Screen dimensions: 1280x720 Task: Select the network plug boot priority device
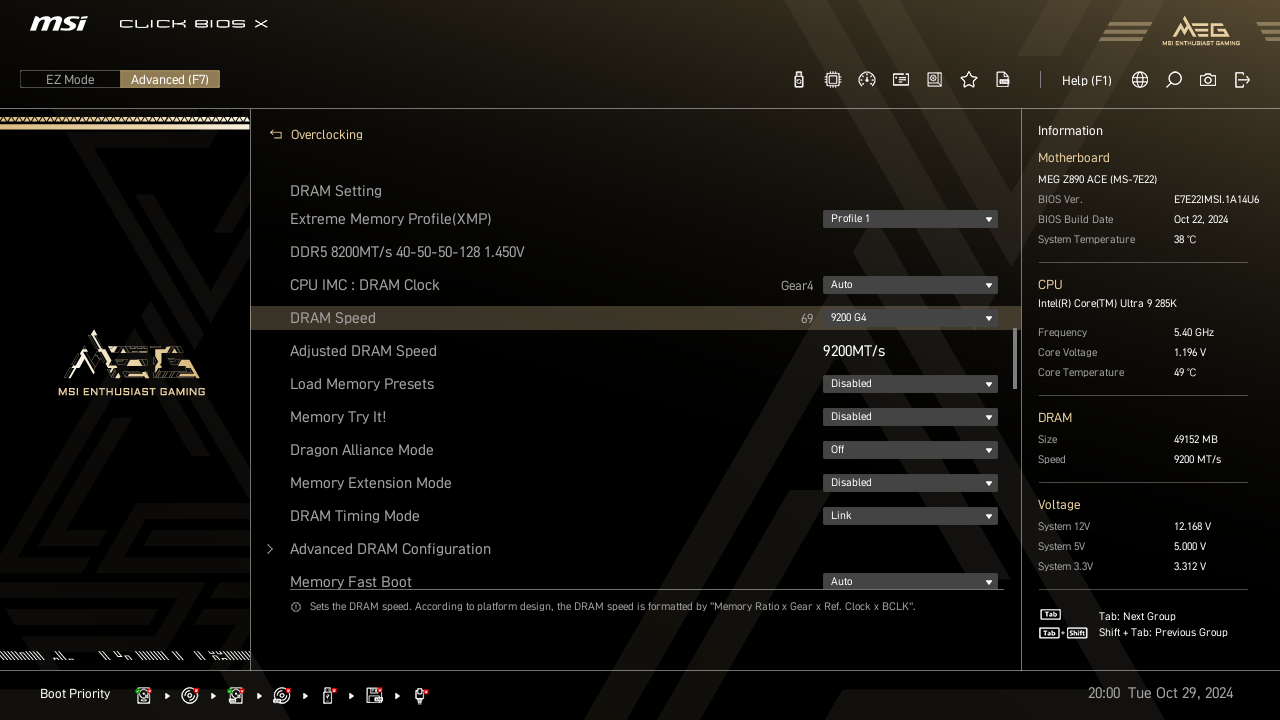point(420,695)
